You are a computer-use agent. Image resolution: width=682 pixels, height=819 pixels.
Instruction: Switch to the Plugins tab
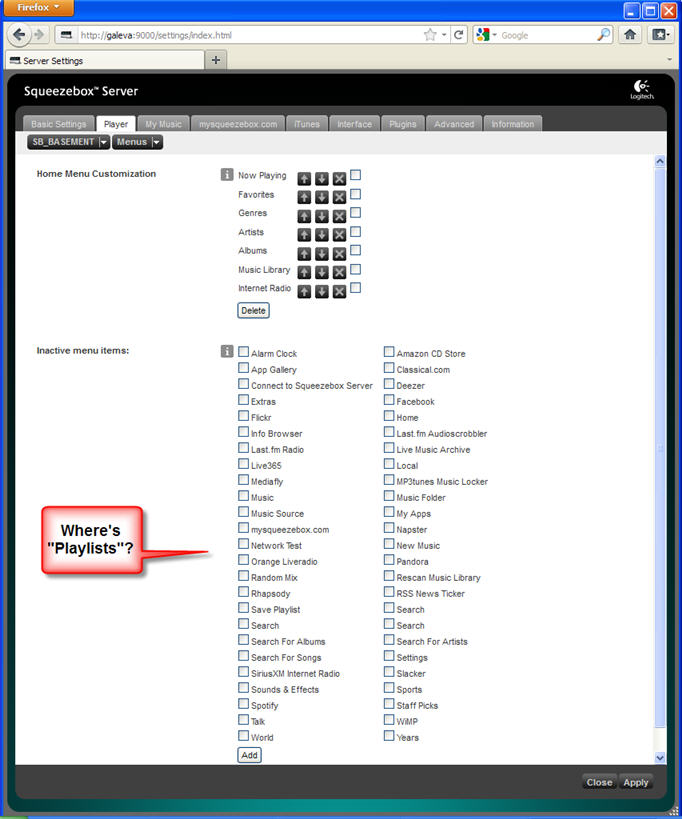[402, 124]
